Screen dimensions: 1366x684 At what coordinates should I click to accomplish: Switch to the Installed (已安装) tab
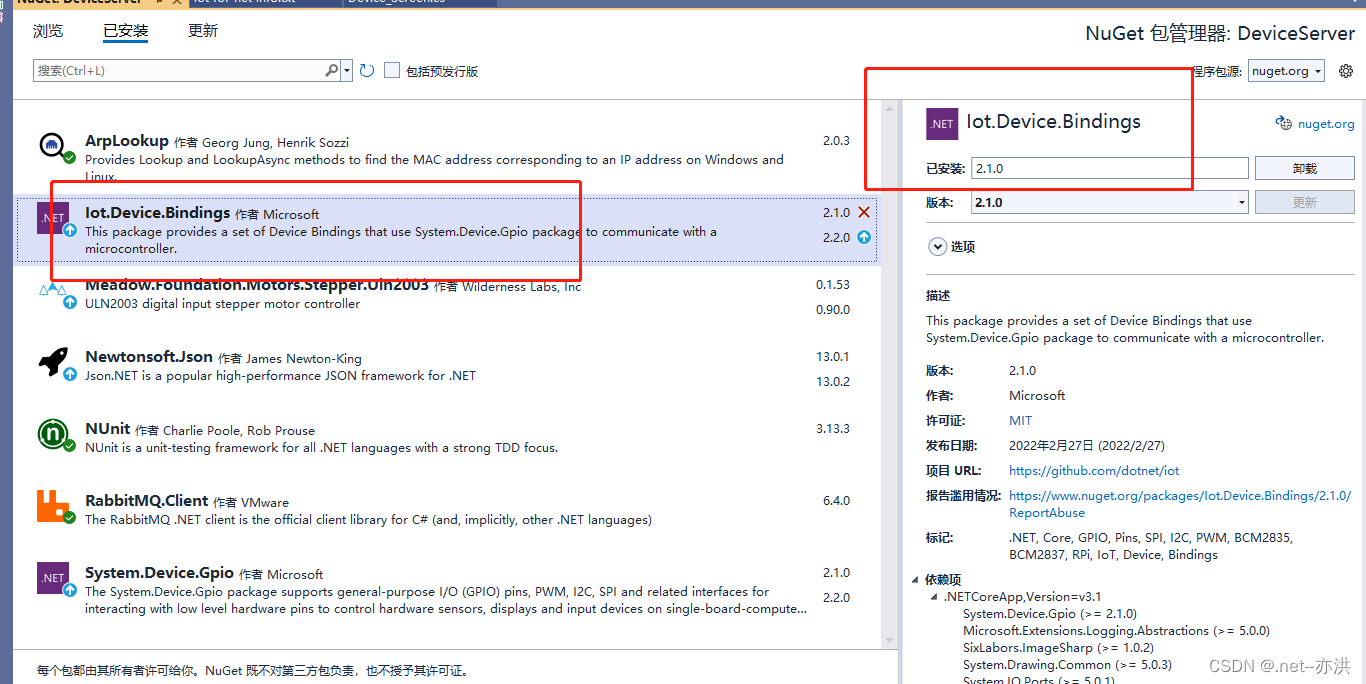pos(125,31)
